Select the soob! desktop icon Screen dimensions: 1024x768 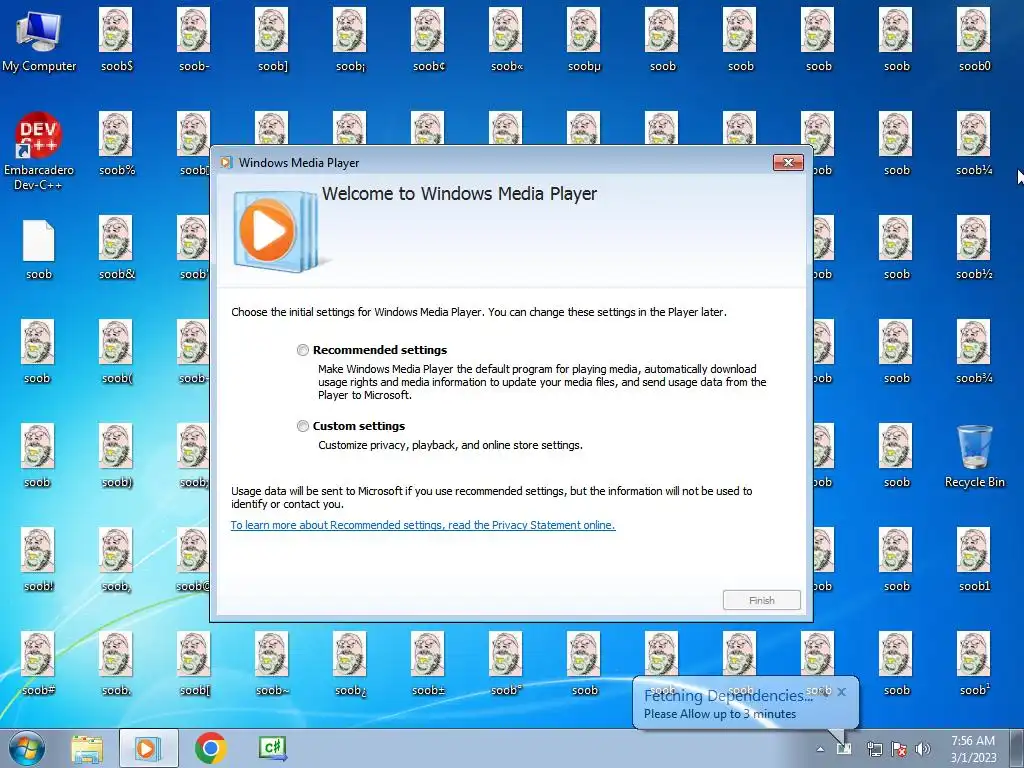[x=38, y=560]
